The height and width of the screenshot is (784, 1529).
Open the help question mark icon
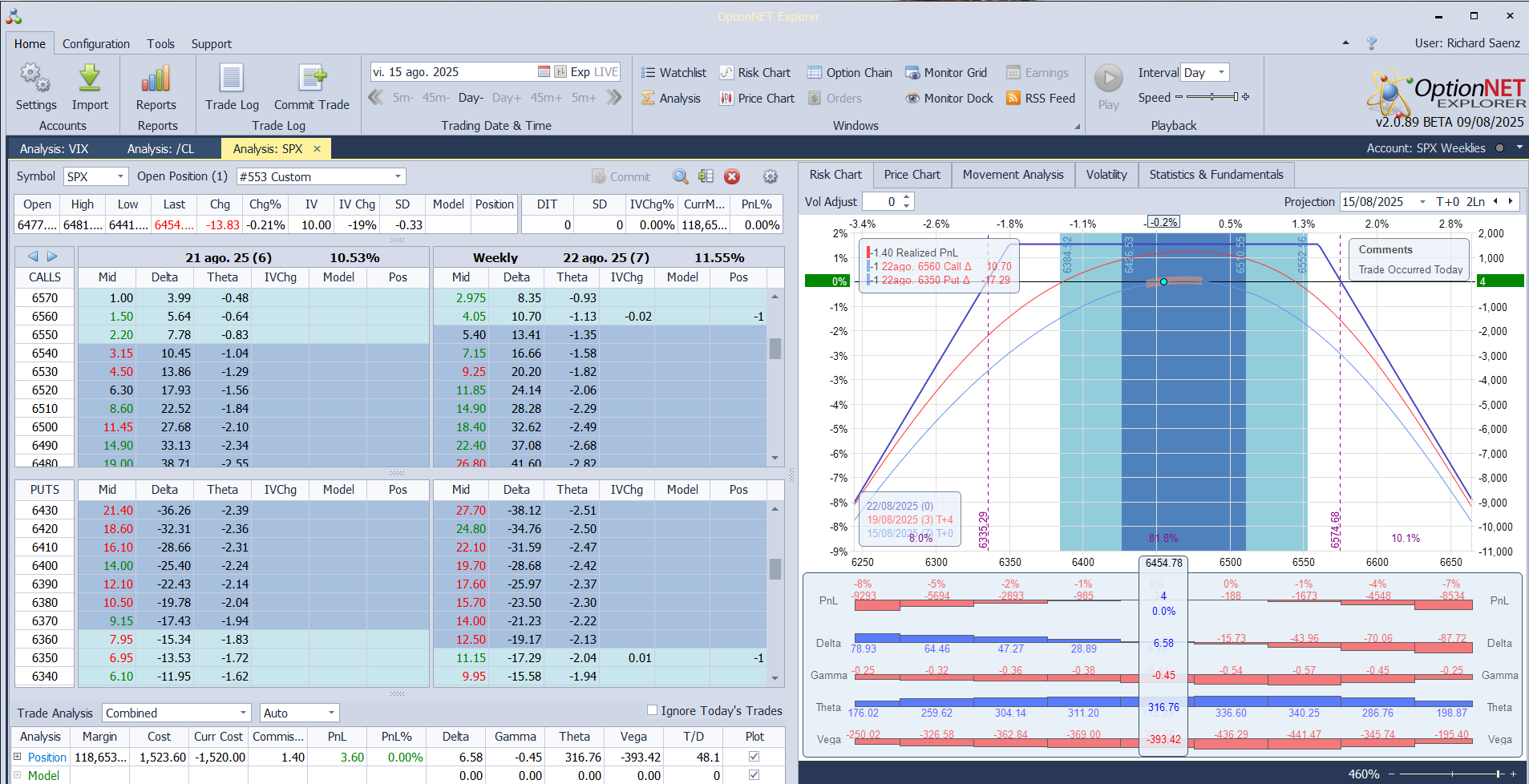click(1372, 43)
